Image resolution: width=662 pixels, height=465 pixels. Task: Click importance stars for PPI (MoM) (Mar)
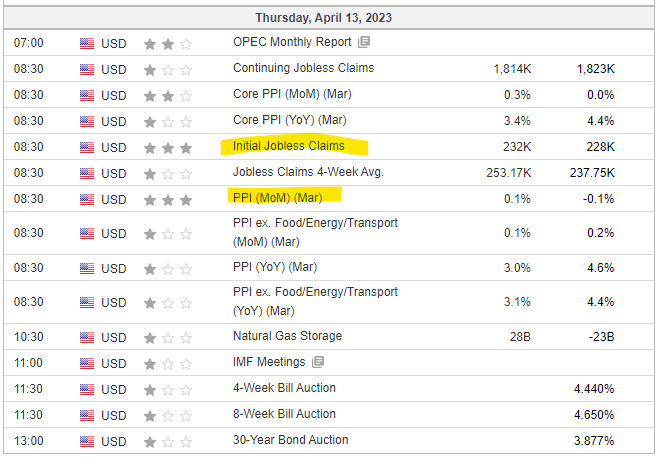click(x=168, y=200)
